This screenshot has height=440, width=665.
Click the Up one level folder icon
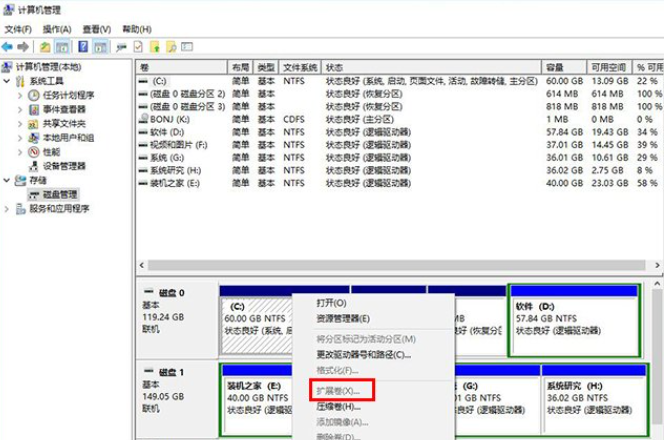tap(45, 46)
